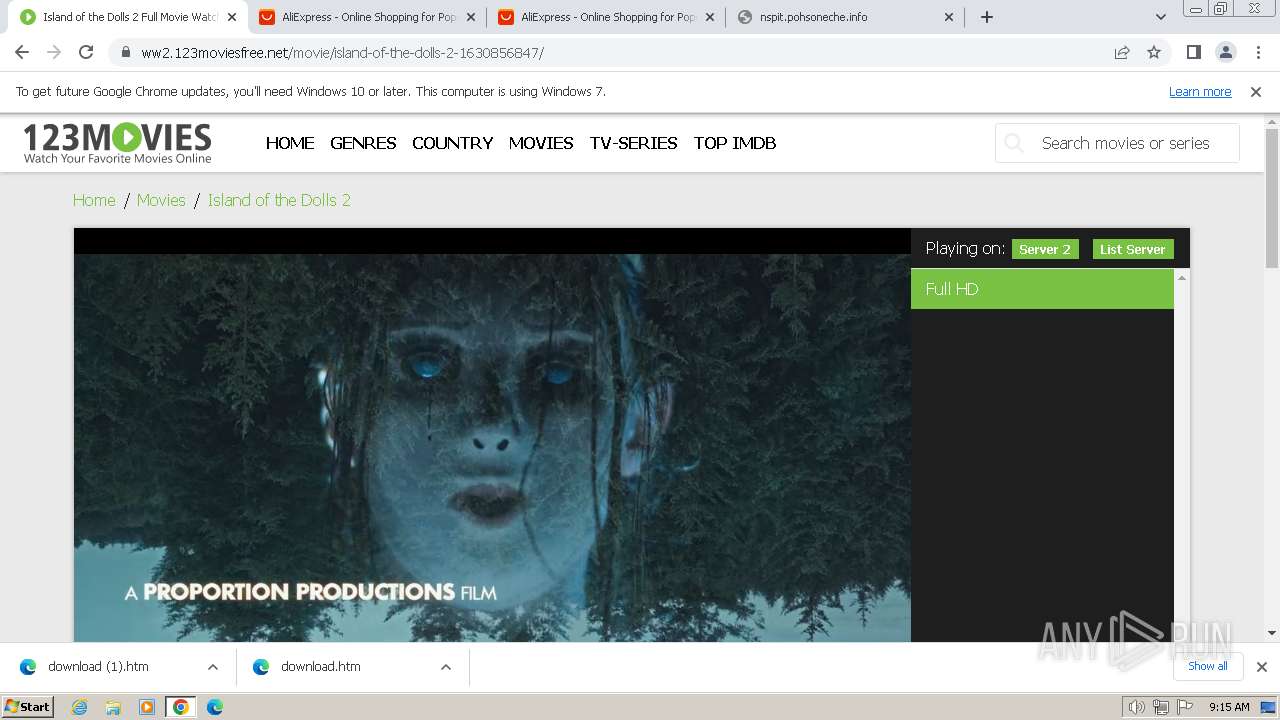Switch to Island of the Dolls 2 tab
The height and width of the screenshot is (720, 1280).
(x=130, y=17)
